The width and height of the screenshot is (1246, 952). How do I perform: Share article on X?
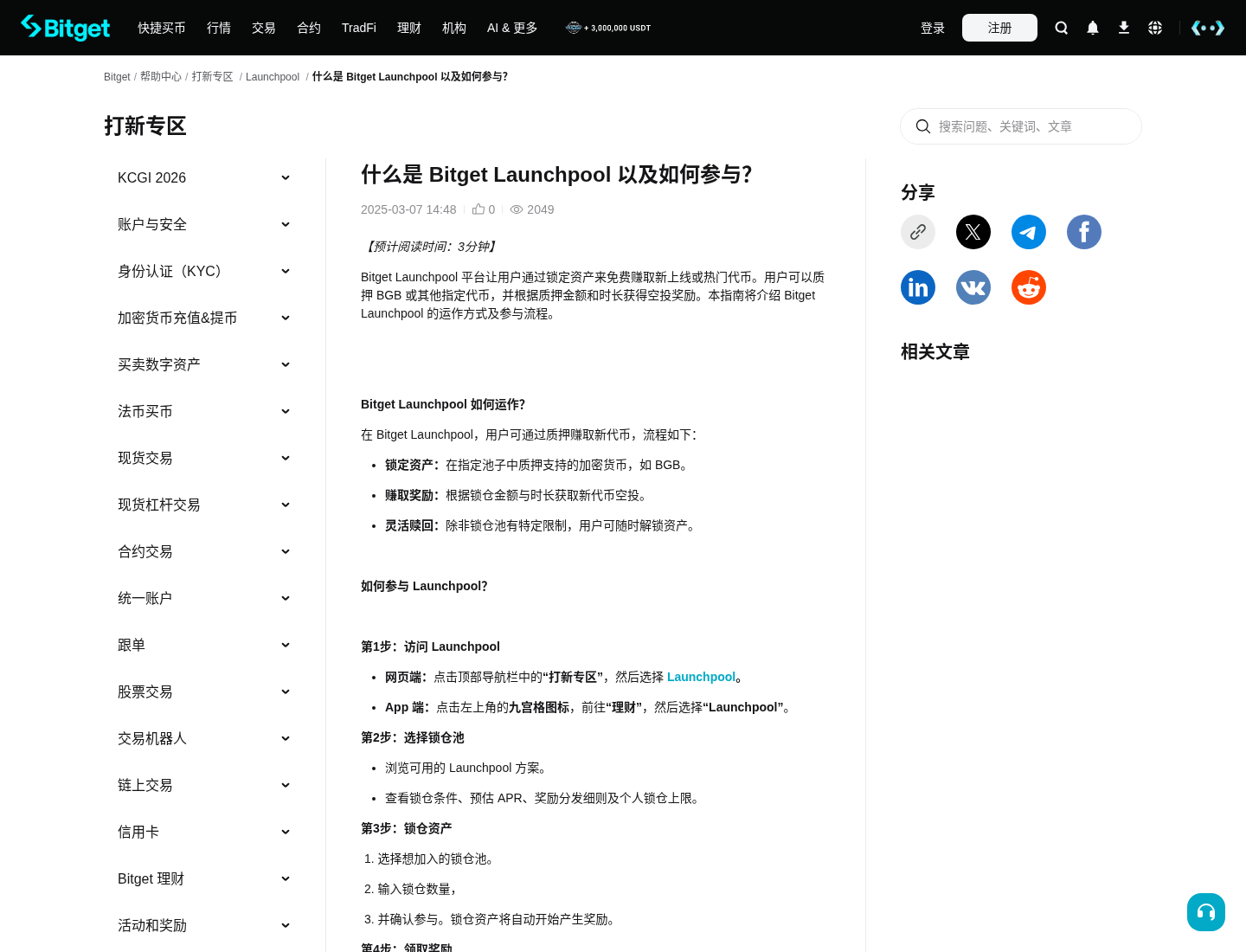click(x=973, y=232)
